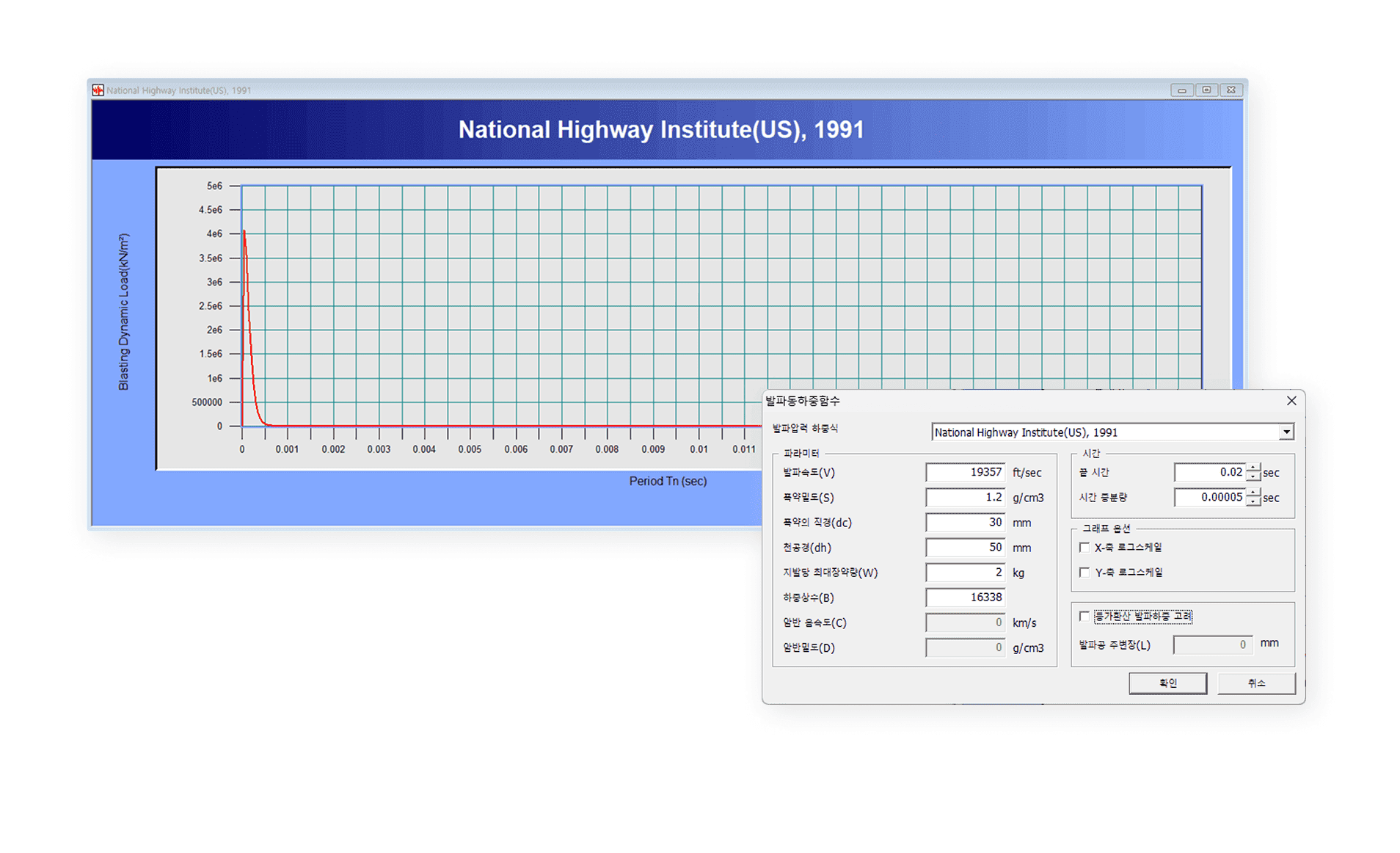The width and height of the screenshot is (1400, 853).
Task: Click the '500000' y-axis tick label
Action: [x=207, y=402]
